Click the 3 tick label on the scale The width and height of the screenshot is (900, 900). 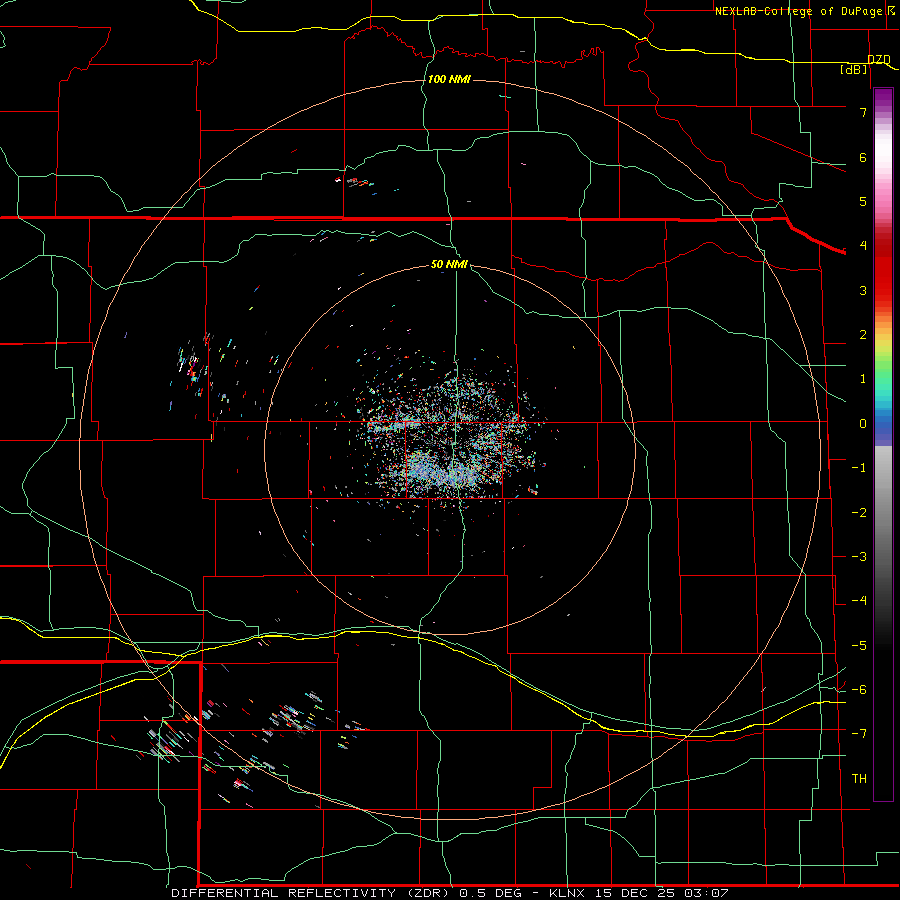click(863, 290)
